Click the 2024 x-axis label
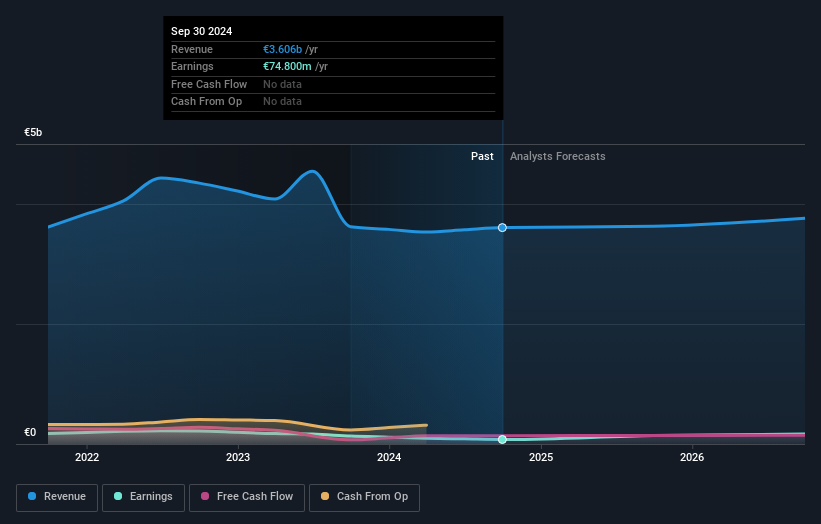Viewport: 821px width, 524px height. pyautogui.click(x=389, y=458)
